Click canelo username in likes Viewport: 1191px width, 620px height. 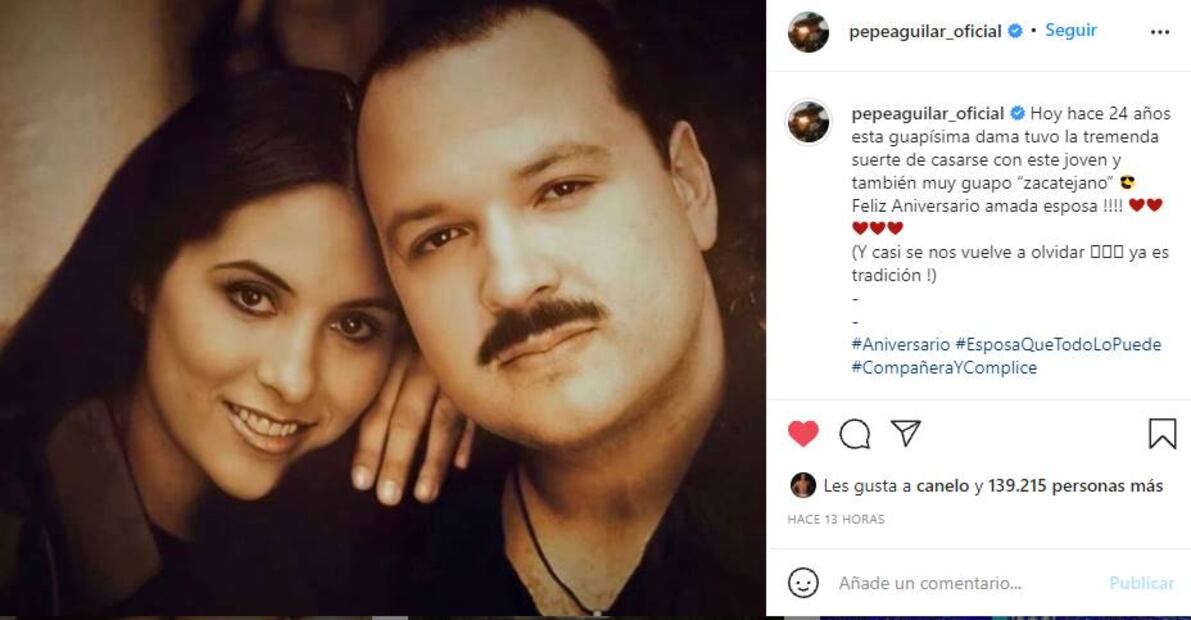943,486
